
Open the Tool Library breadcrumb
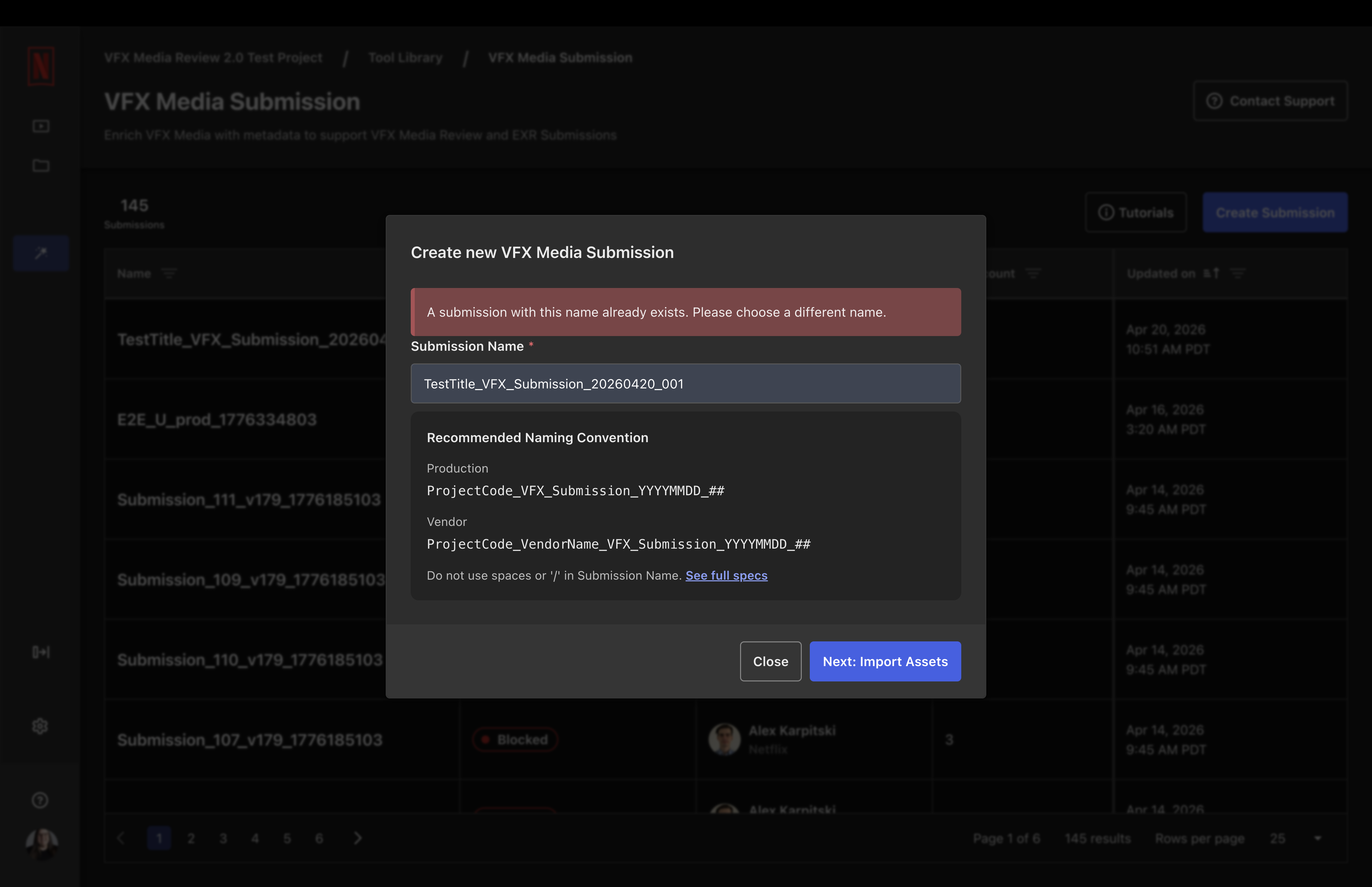[405, 58]
